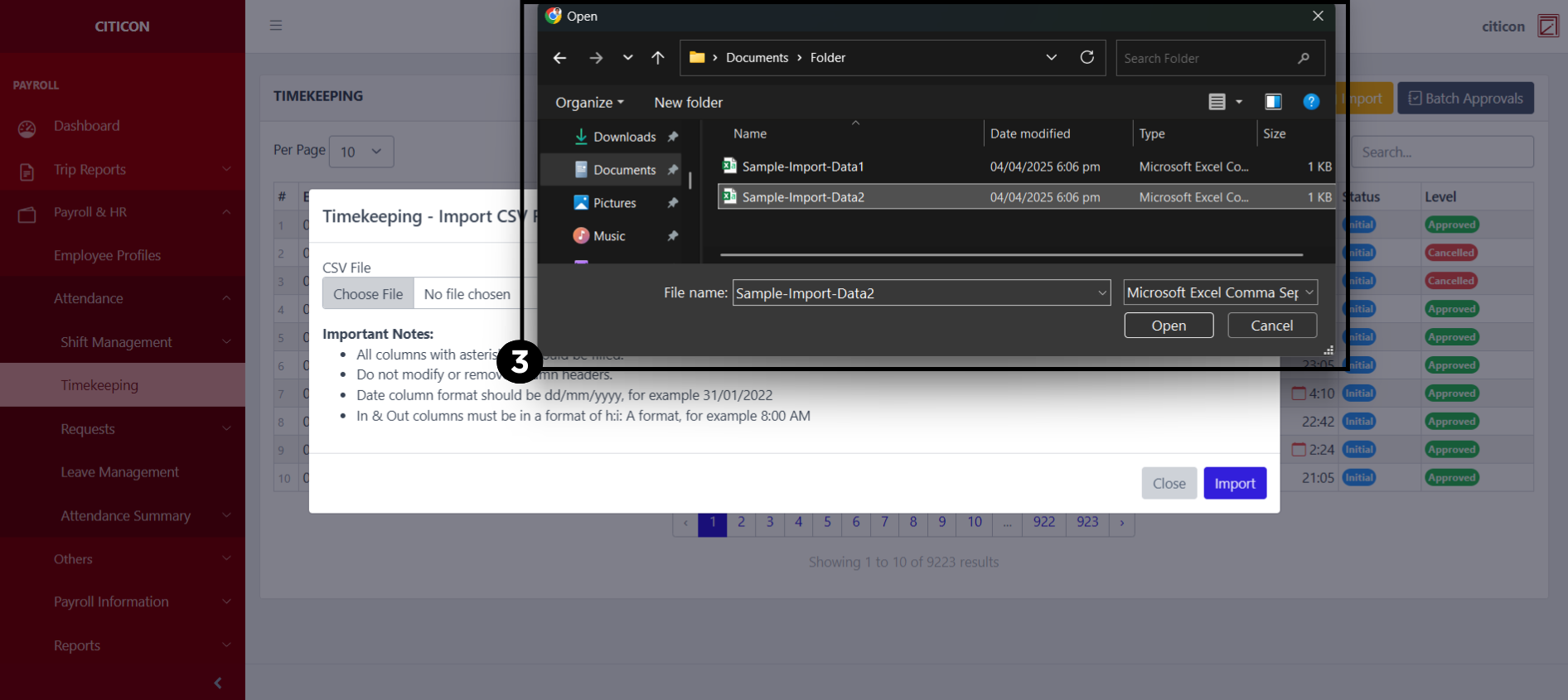Open view options dropdown arrow
Viewport: 1568px width, 700px height.
tap(1239, 102)
